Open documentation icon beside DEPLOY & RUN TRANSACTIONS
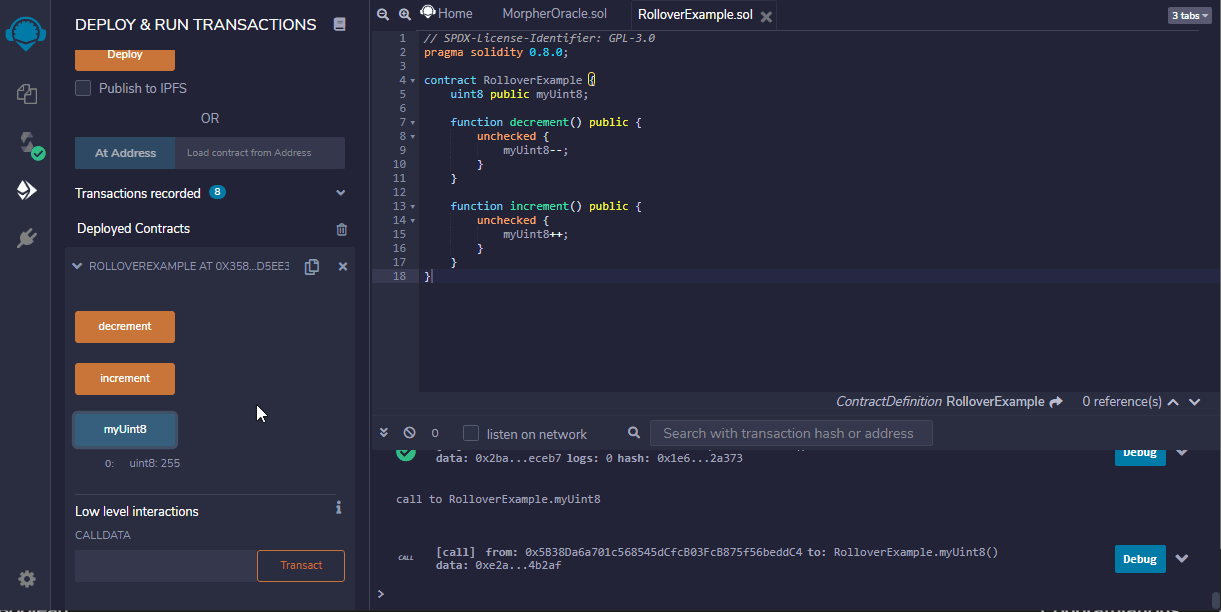Screen dimensions: 1221x612 click(340, 24)
